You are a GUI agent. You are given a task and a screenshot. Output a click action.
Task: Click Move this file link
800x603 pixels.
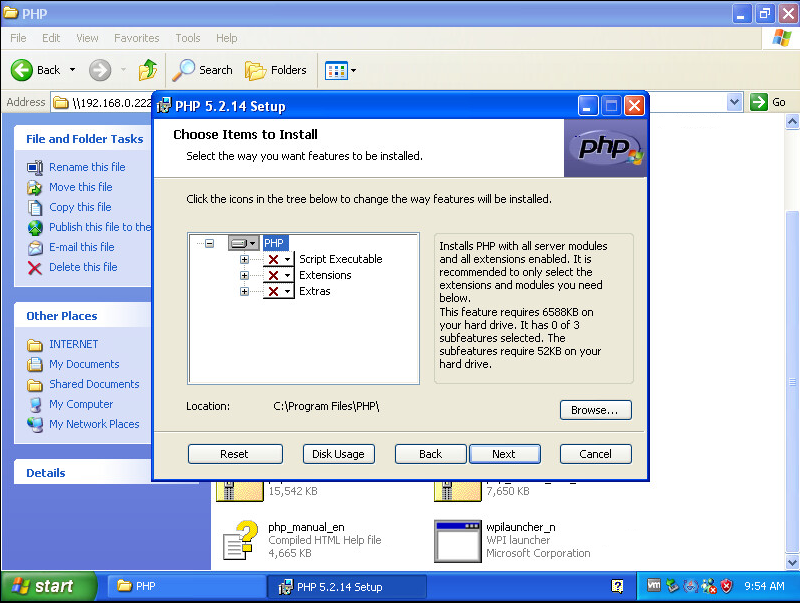coord(81,187)
